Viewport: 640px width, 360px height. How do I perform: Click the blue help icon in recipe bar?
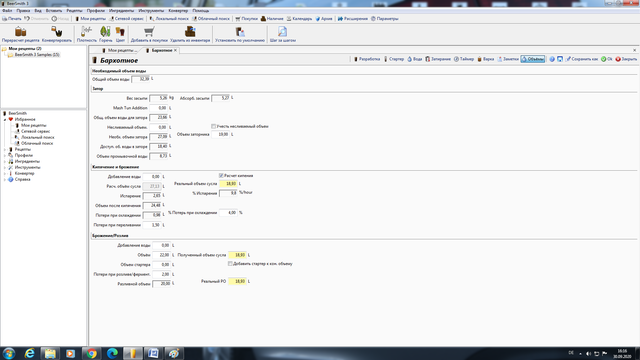coord(552,59)
